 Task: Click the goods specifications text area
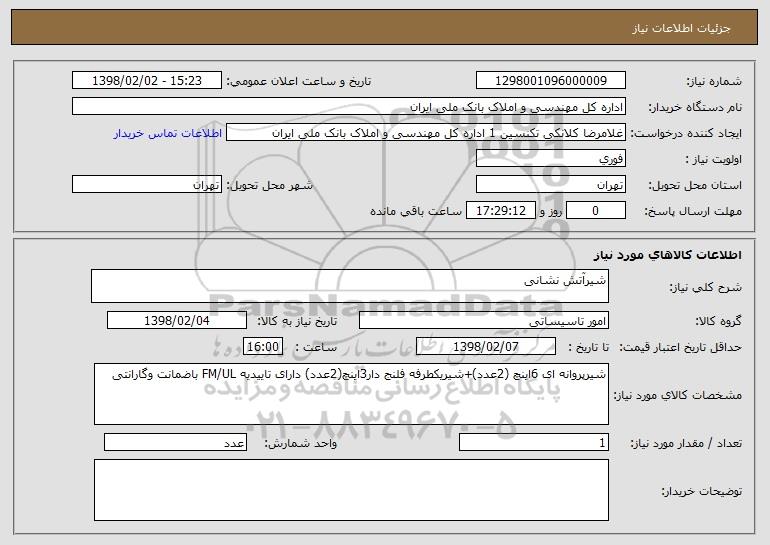coord(351,394)
